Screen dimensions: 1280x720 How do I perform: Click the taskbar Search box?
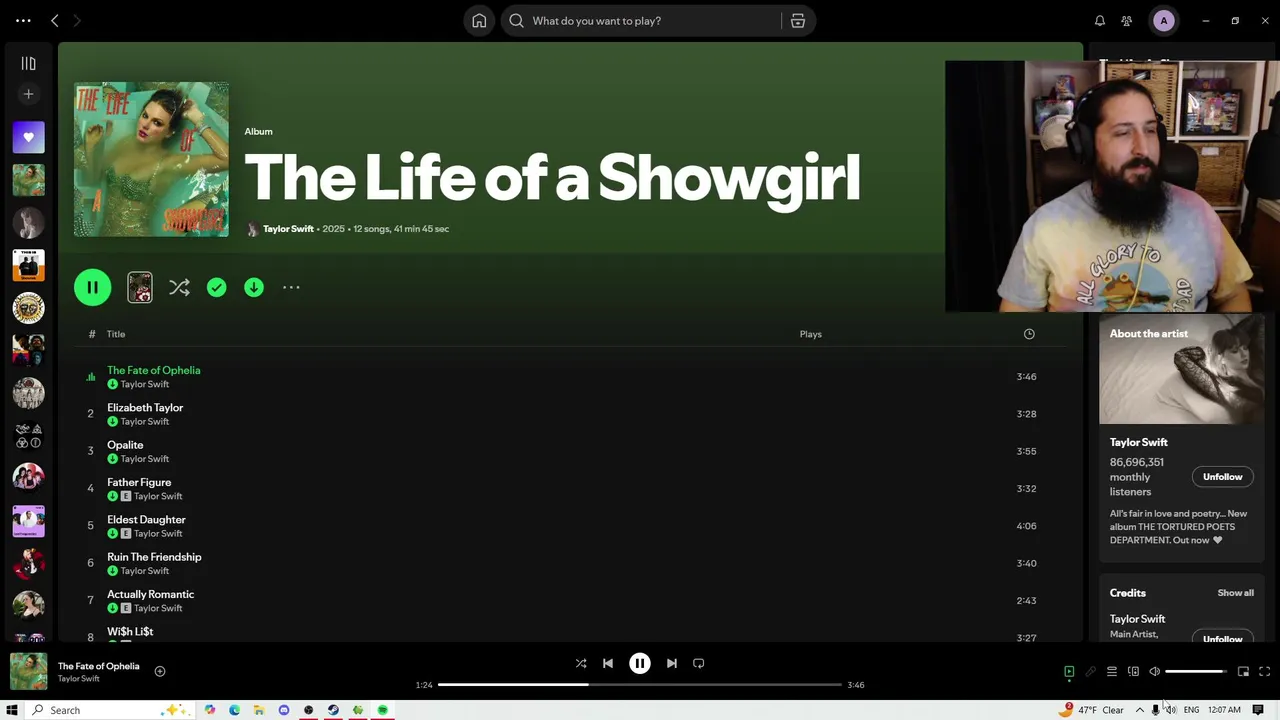click(x=110, y=710)
